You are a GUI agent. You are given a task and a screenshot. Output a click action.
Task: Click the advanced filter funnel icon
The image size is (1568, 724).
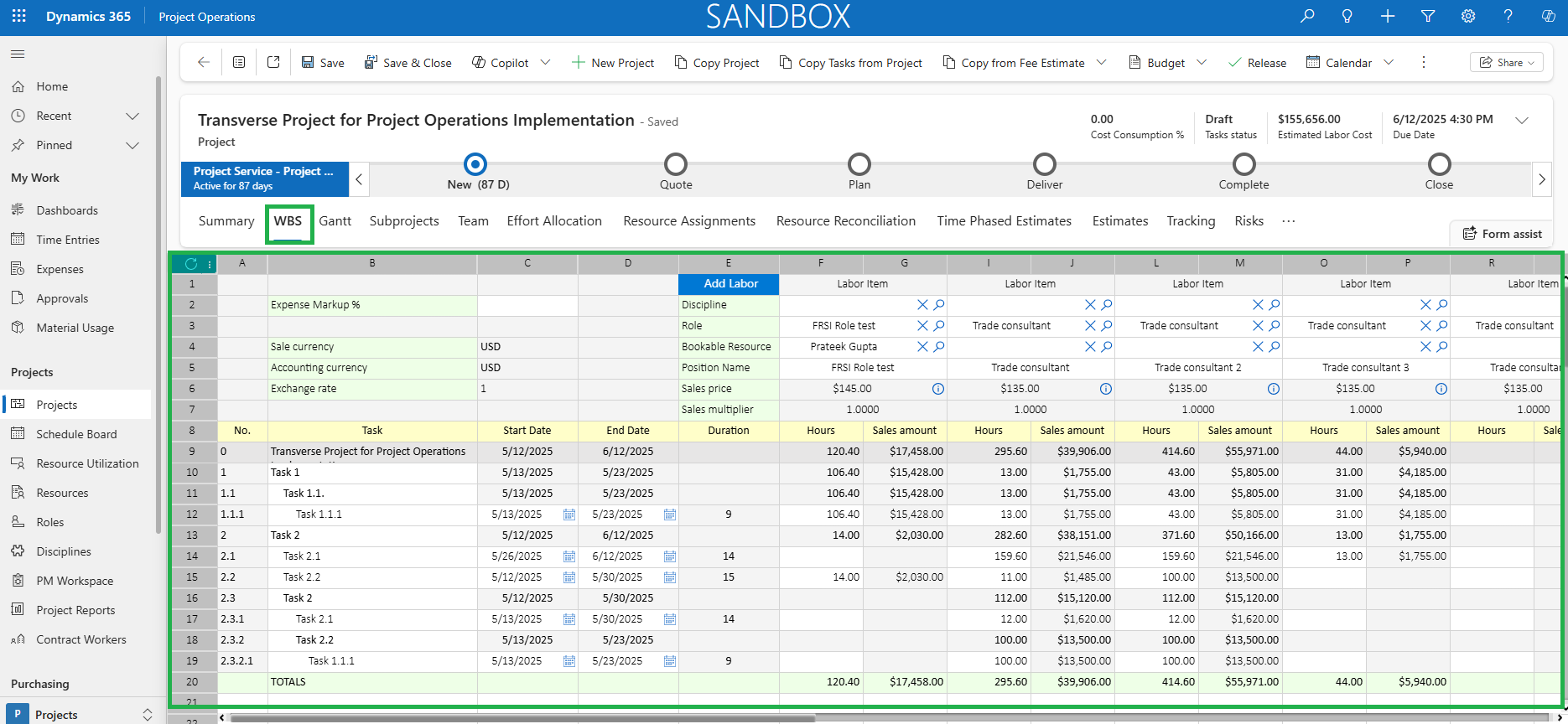coord(1428,16)
